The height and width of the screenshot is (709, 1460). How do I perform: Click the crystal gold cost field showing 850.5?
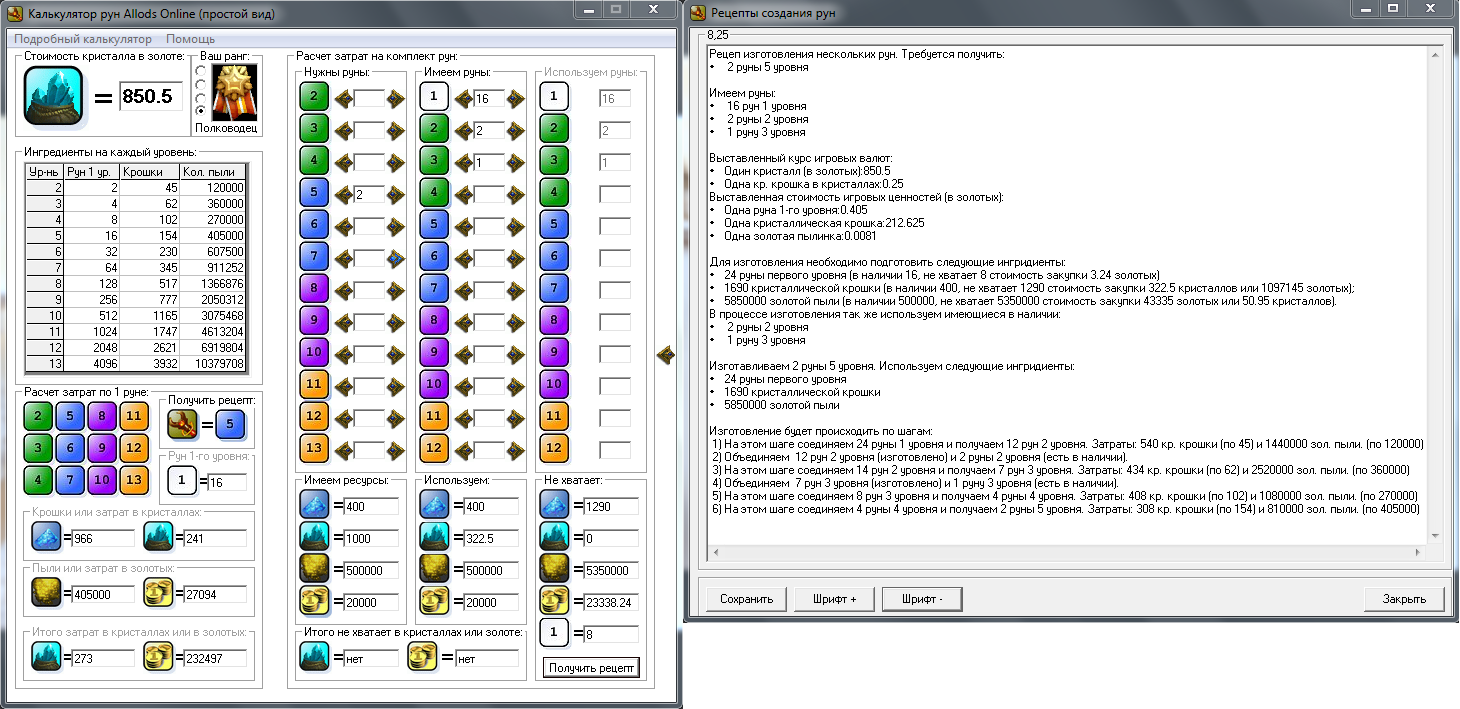click(150, 97)
